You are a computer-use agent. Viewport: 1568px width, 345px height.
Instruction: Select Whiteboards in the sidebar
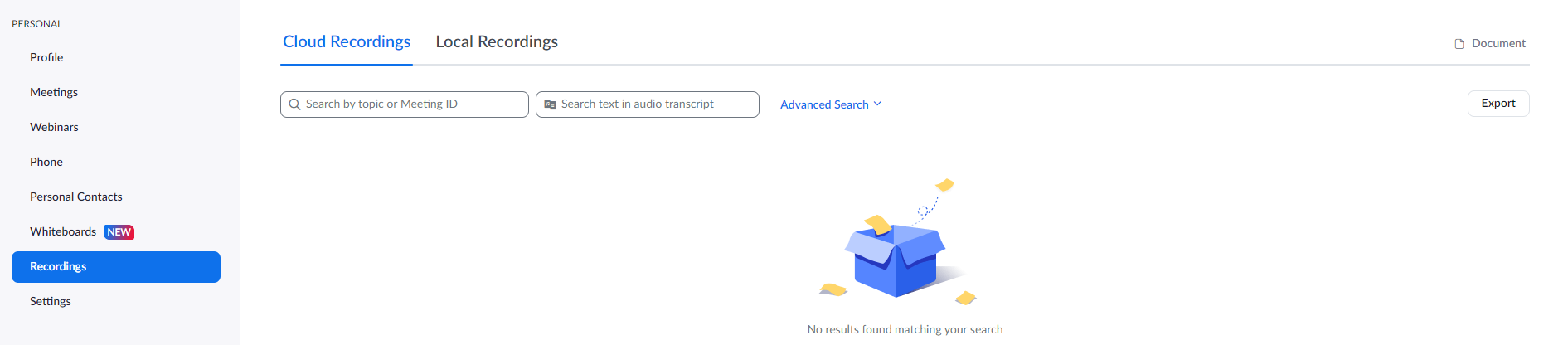tap(63, 231)
